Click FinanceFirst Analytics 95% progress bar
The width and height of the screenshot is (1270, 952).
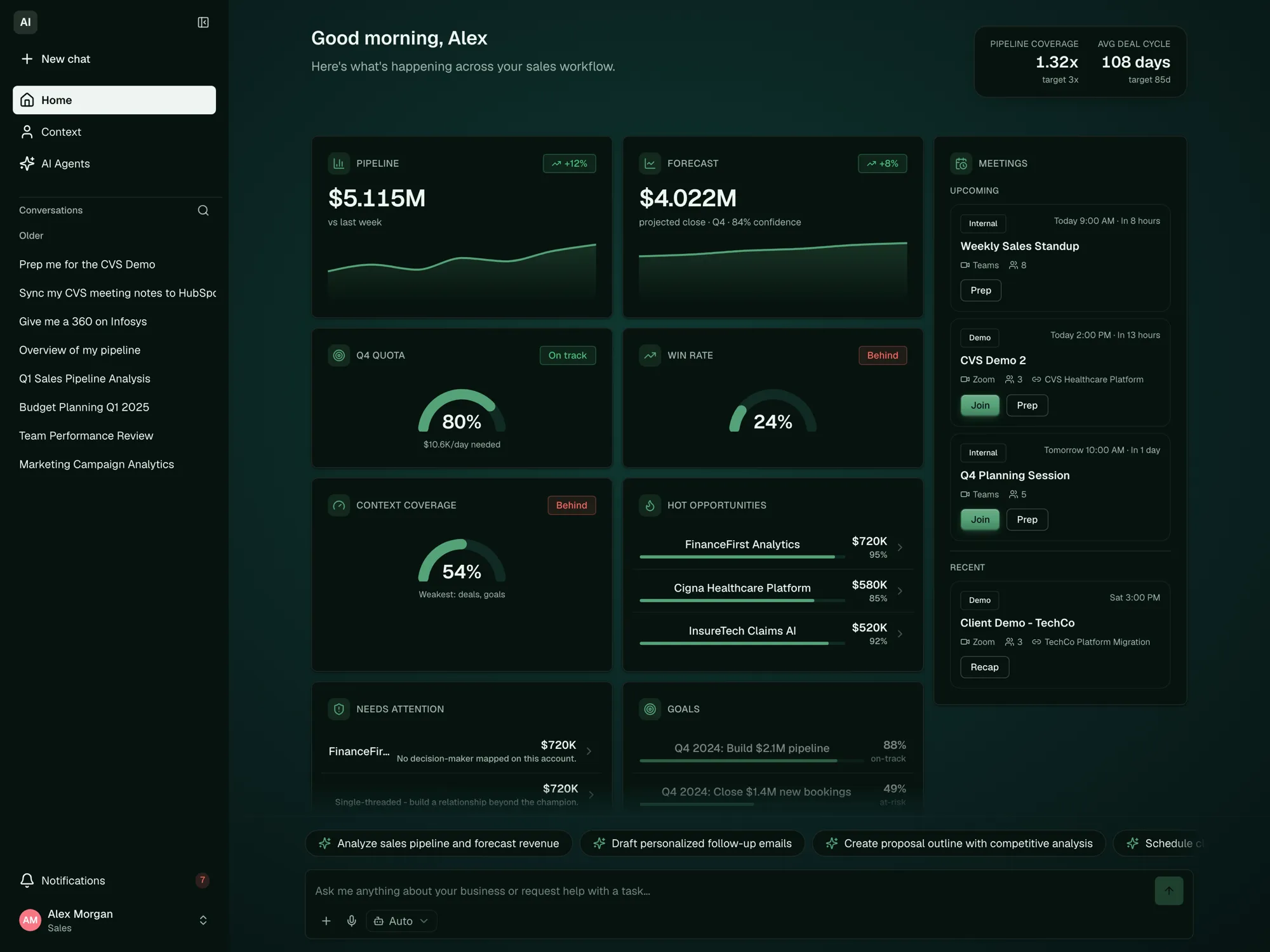click(x=742, y=557)
